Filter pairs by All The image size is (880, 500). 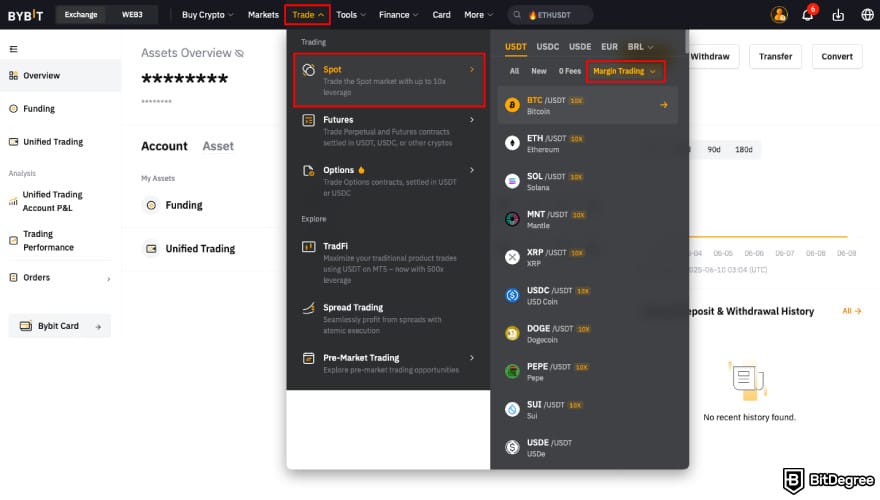(514, 71)
